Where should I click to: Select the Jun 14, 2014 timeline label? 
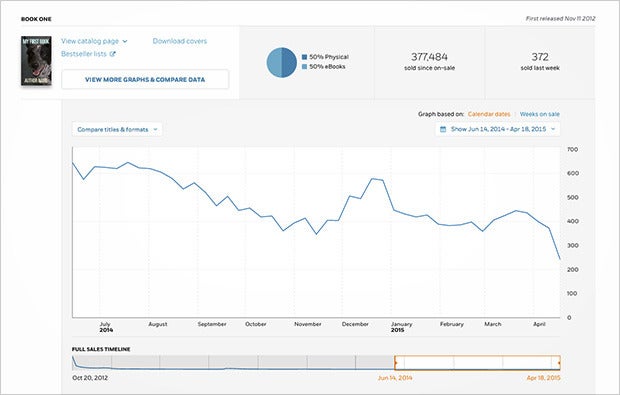point(395,378)
